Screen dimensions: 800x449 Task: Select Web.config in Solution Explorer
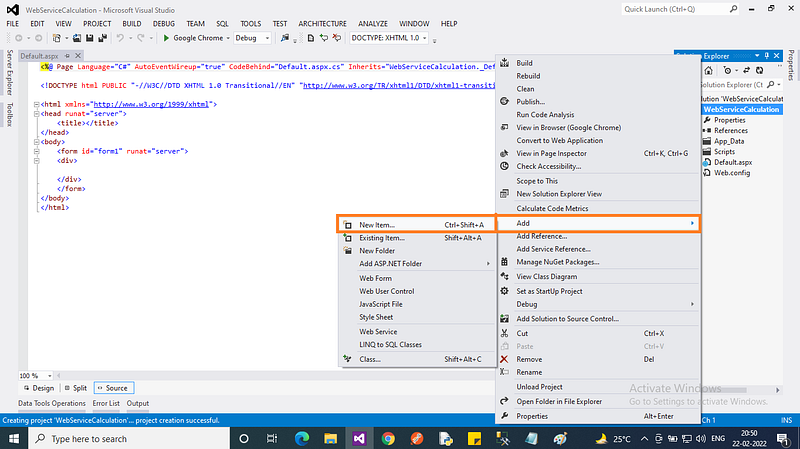[732, 173]
